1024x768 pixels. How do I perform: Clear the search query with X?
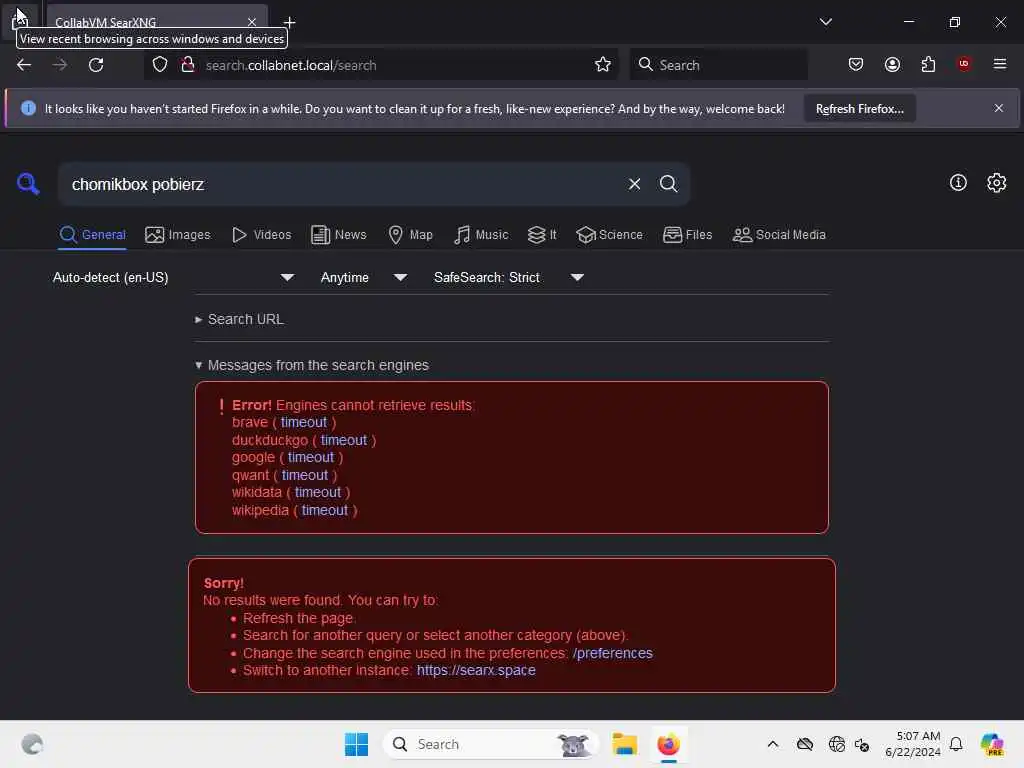pos(634,184)
